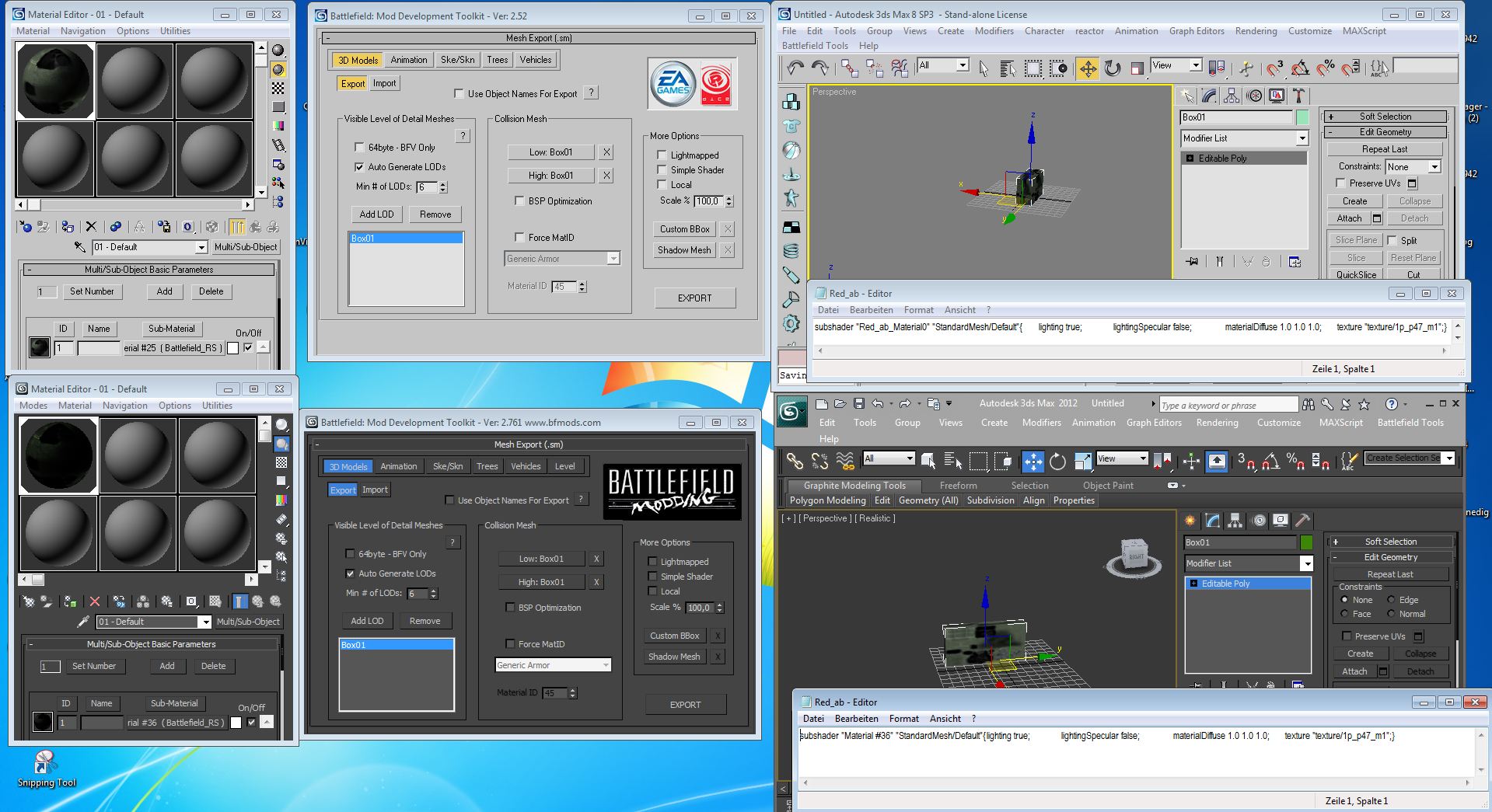
Task: Open Bearbeiten menu in top Red_ab Editor
Action: 872,310
